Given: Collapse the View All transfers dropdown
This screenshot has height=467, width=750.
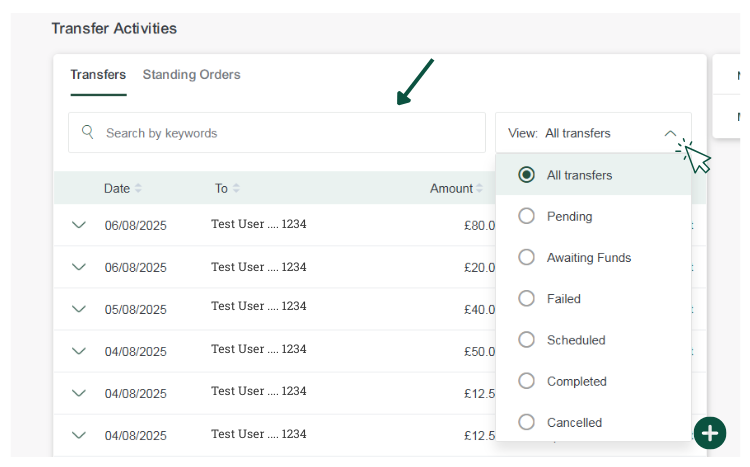Looking at the screenshot, I should (x=670, y=133).
